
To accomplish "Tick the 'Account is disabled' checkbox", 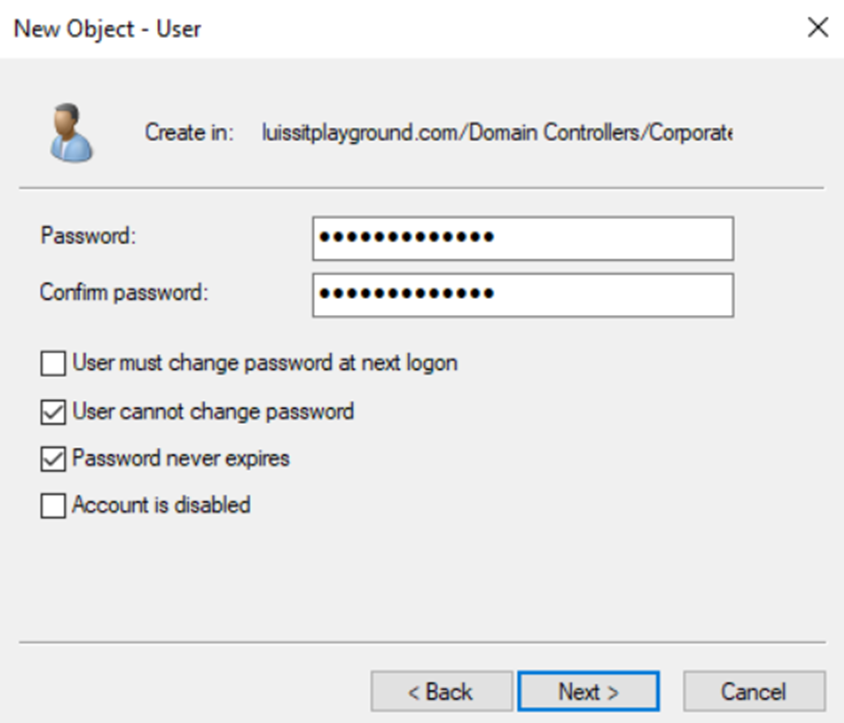I will (x=53, y=506).
